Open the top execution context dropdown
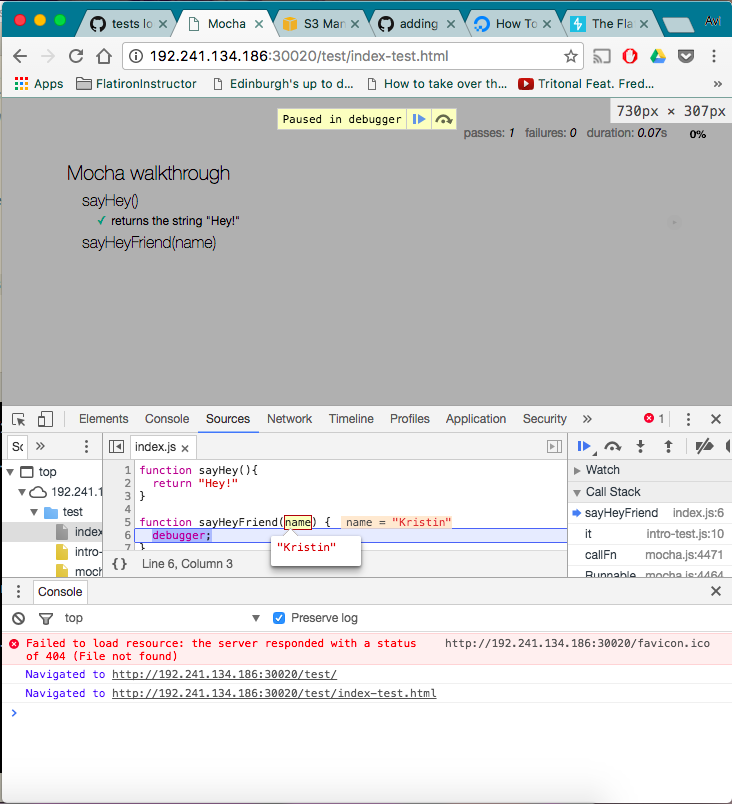The height and width of the screenshot is (804, 732). 162,618
